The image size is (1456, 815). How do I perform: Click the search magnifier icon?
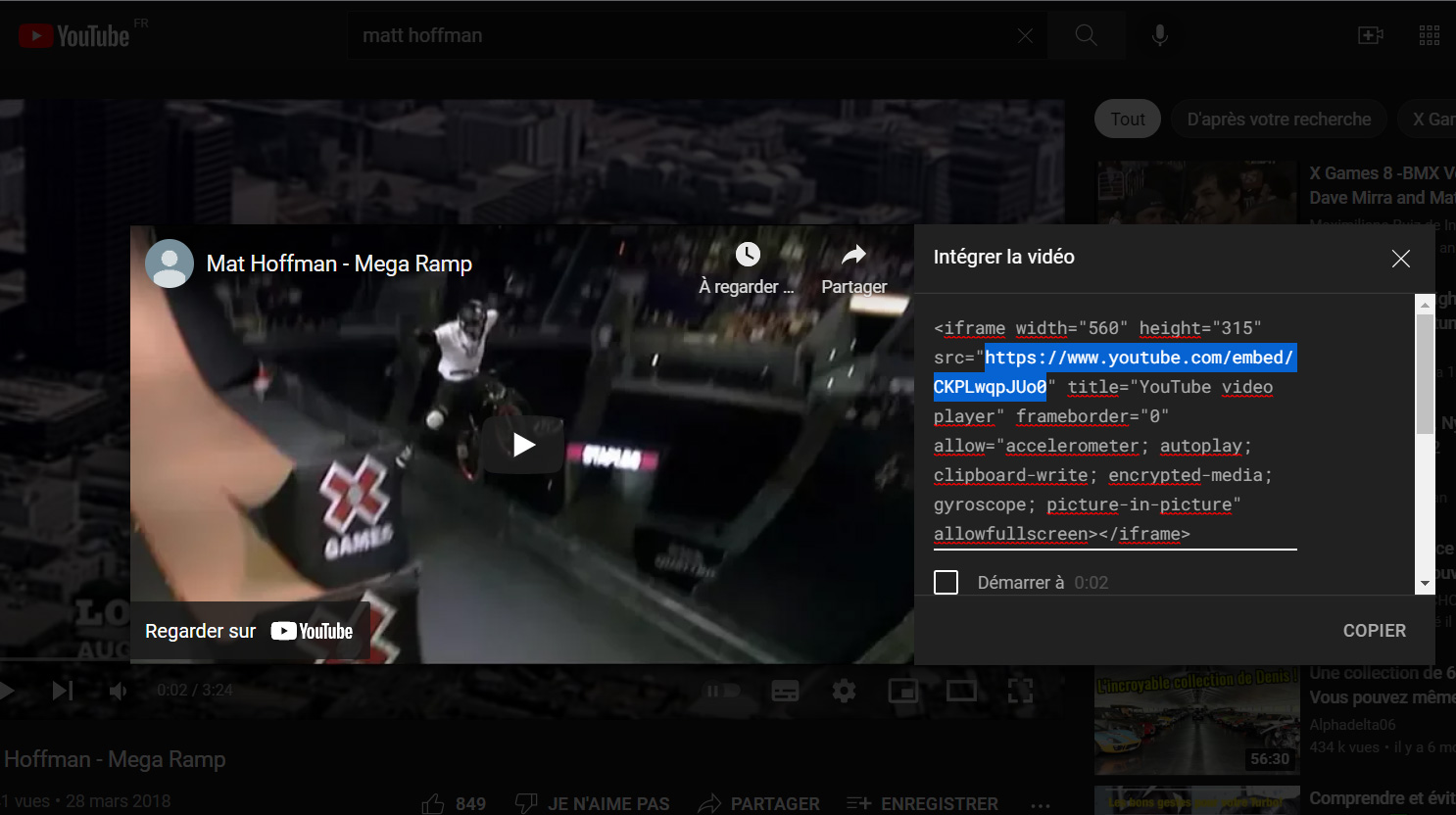[1086, 36]
